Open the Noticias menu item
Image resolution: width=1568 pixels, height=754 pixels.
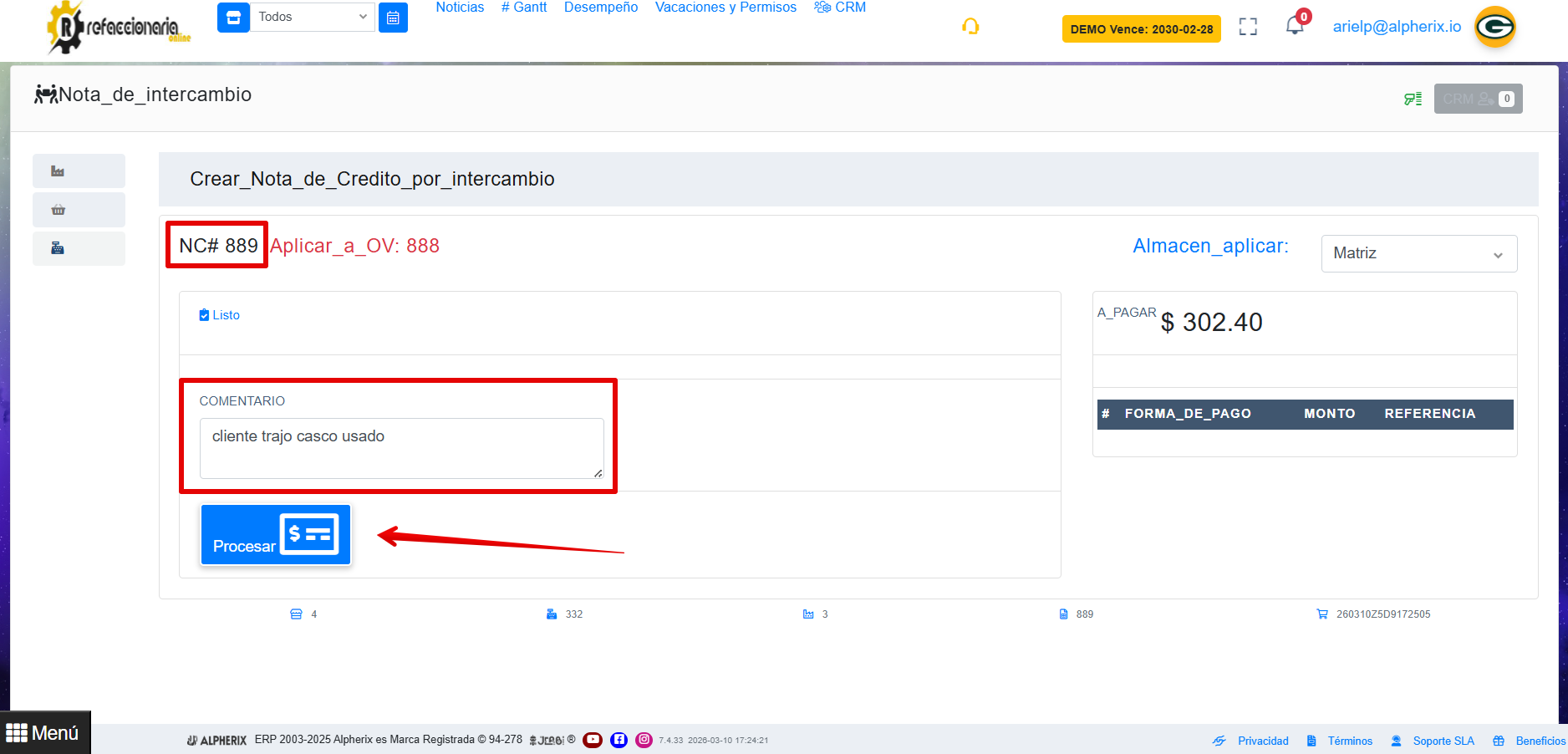[460, 8]
